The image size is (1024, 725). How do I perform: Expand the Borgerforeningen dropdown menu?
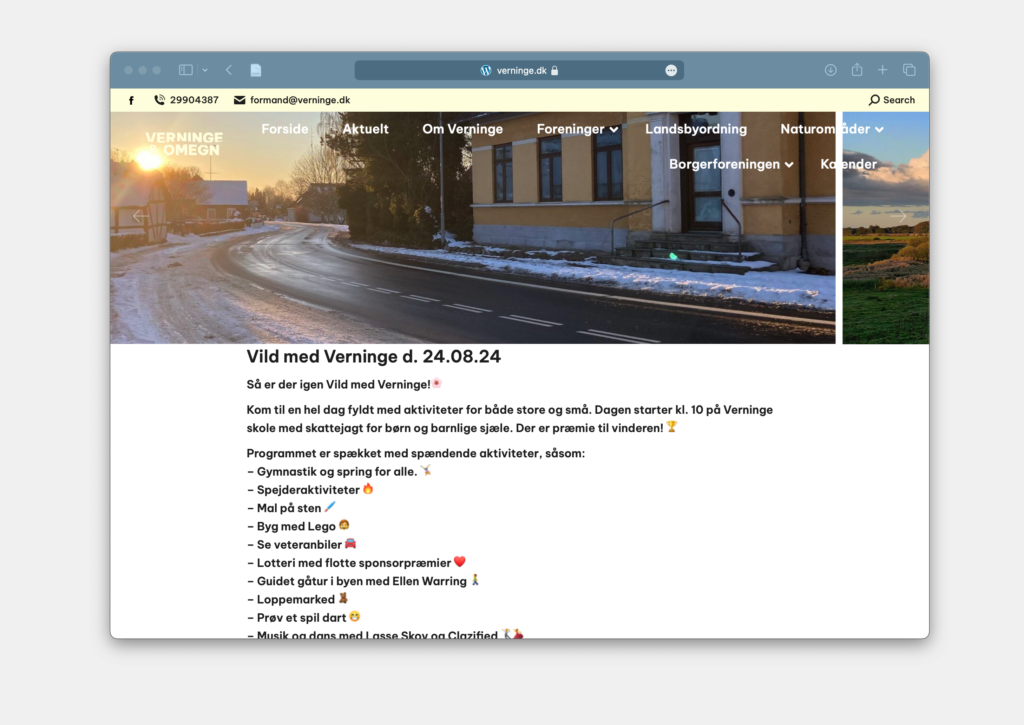731,164
